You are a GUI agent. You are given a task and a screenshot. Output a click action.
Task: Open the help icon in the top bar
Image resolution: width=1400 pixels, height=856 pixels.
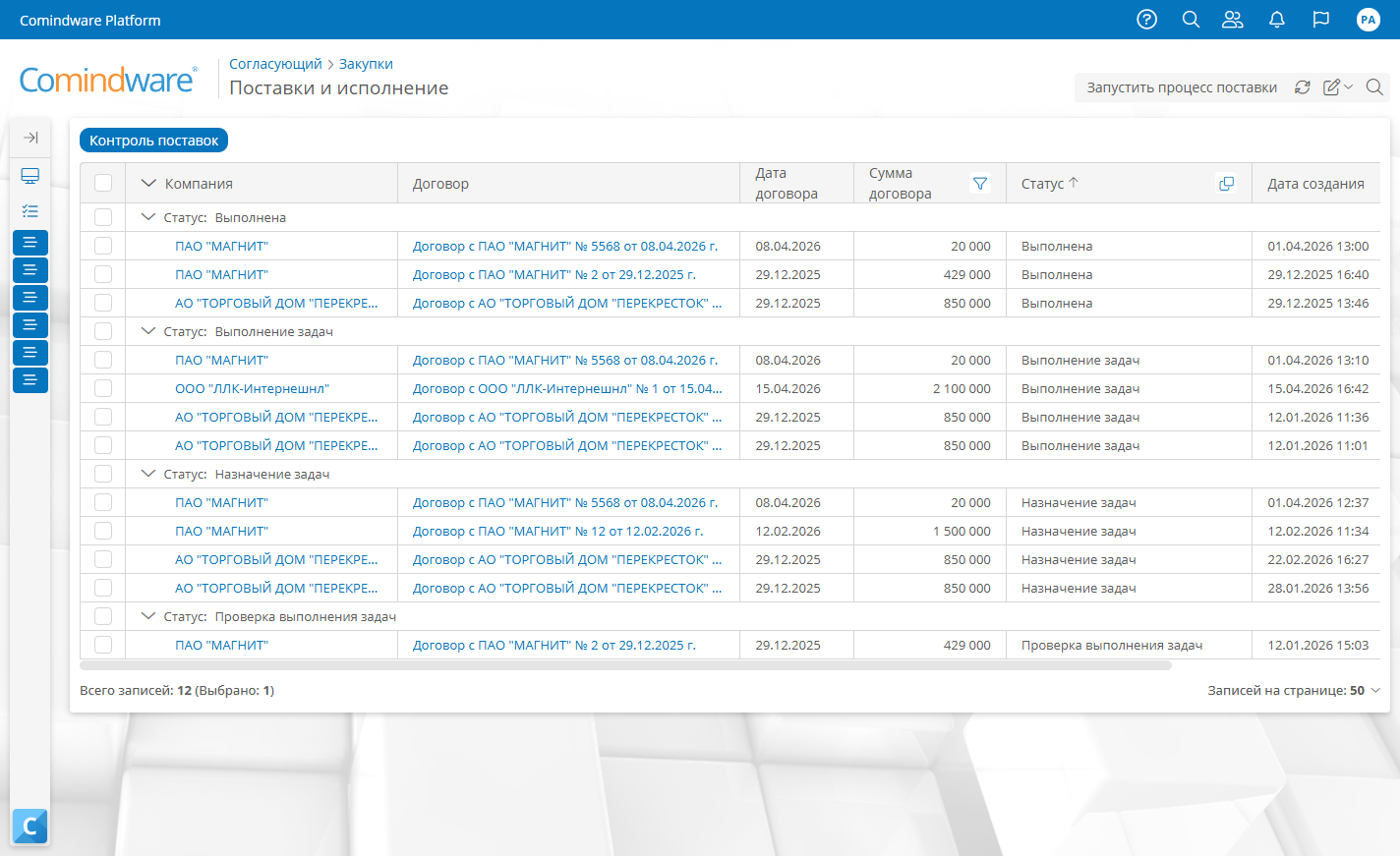(x=1146, y=20)
